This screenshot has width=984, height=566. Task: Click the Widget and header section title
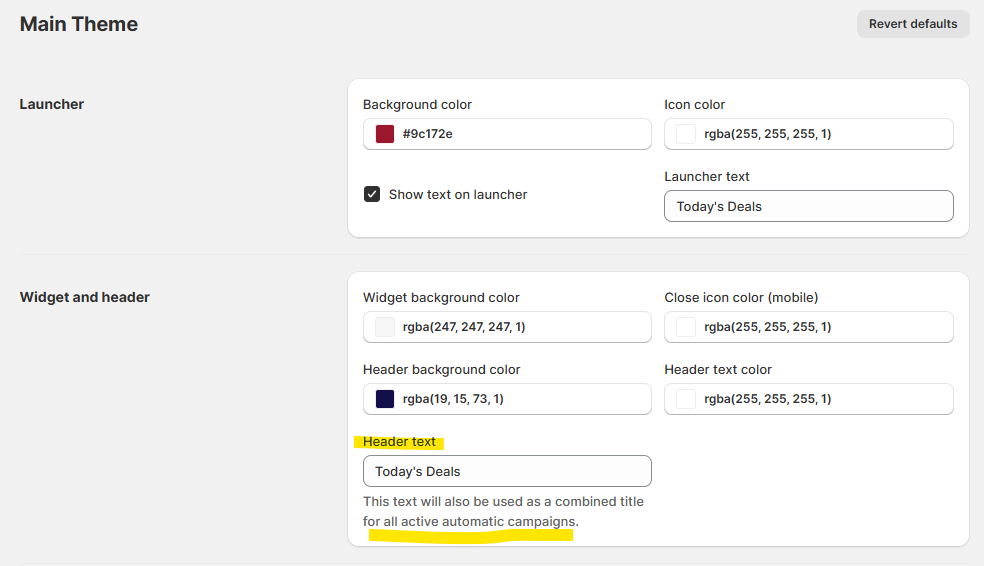85,297
